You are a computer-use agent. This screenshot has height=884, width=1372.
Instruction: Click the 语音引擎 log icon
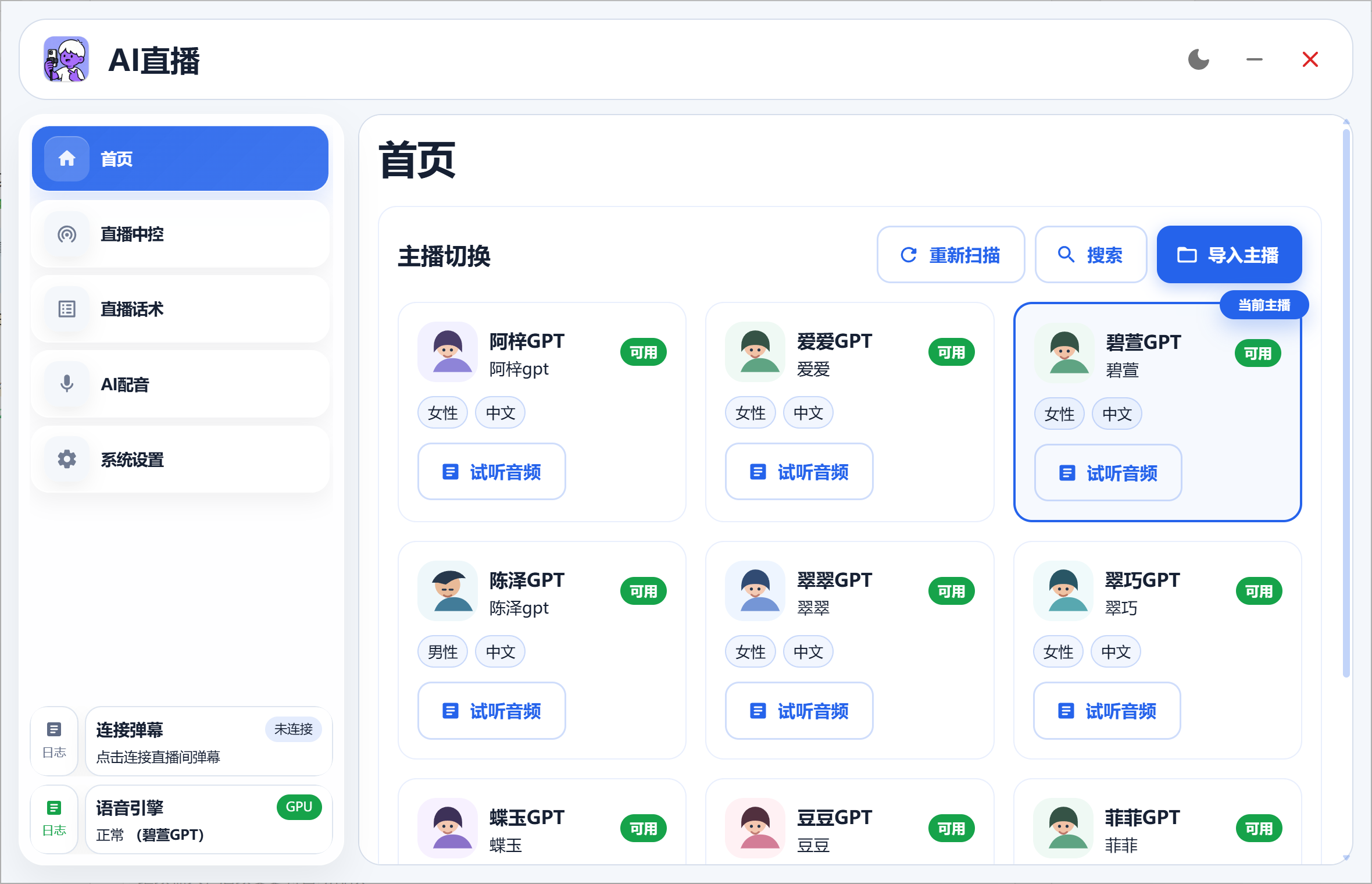(54, 807)
